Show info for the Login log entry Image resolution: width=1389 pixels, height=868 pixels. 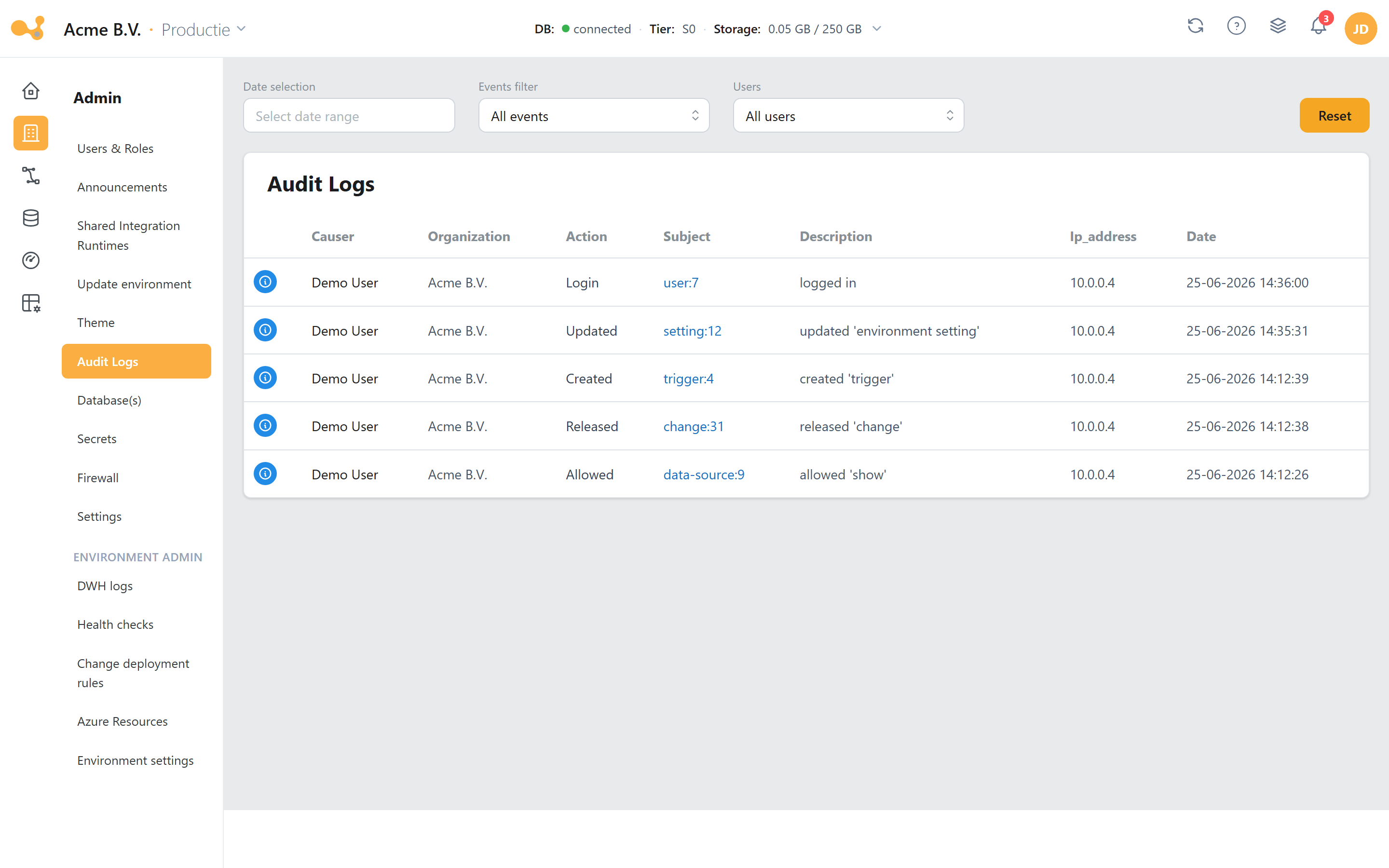tap(265, 282)
